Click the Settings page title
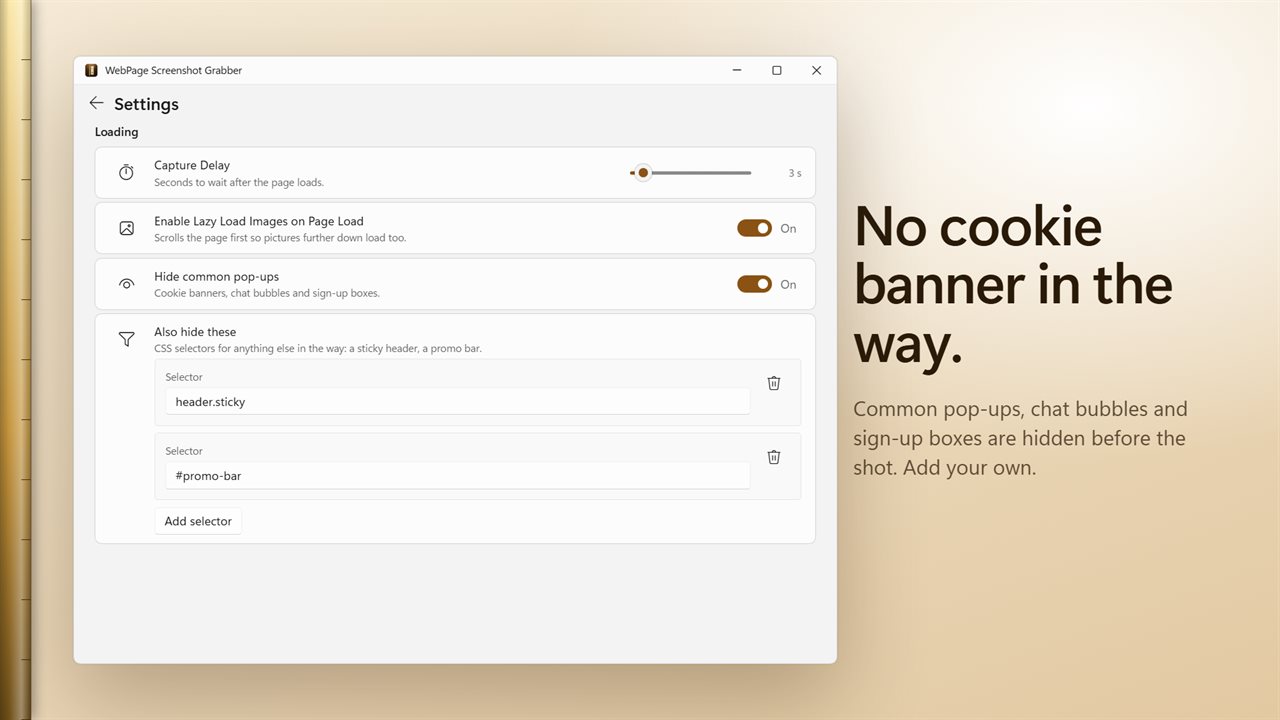This screenshot has height=720, width=1280. tap(146, 104)
